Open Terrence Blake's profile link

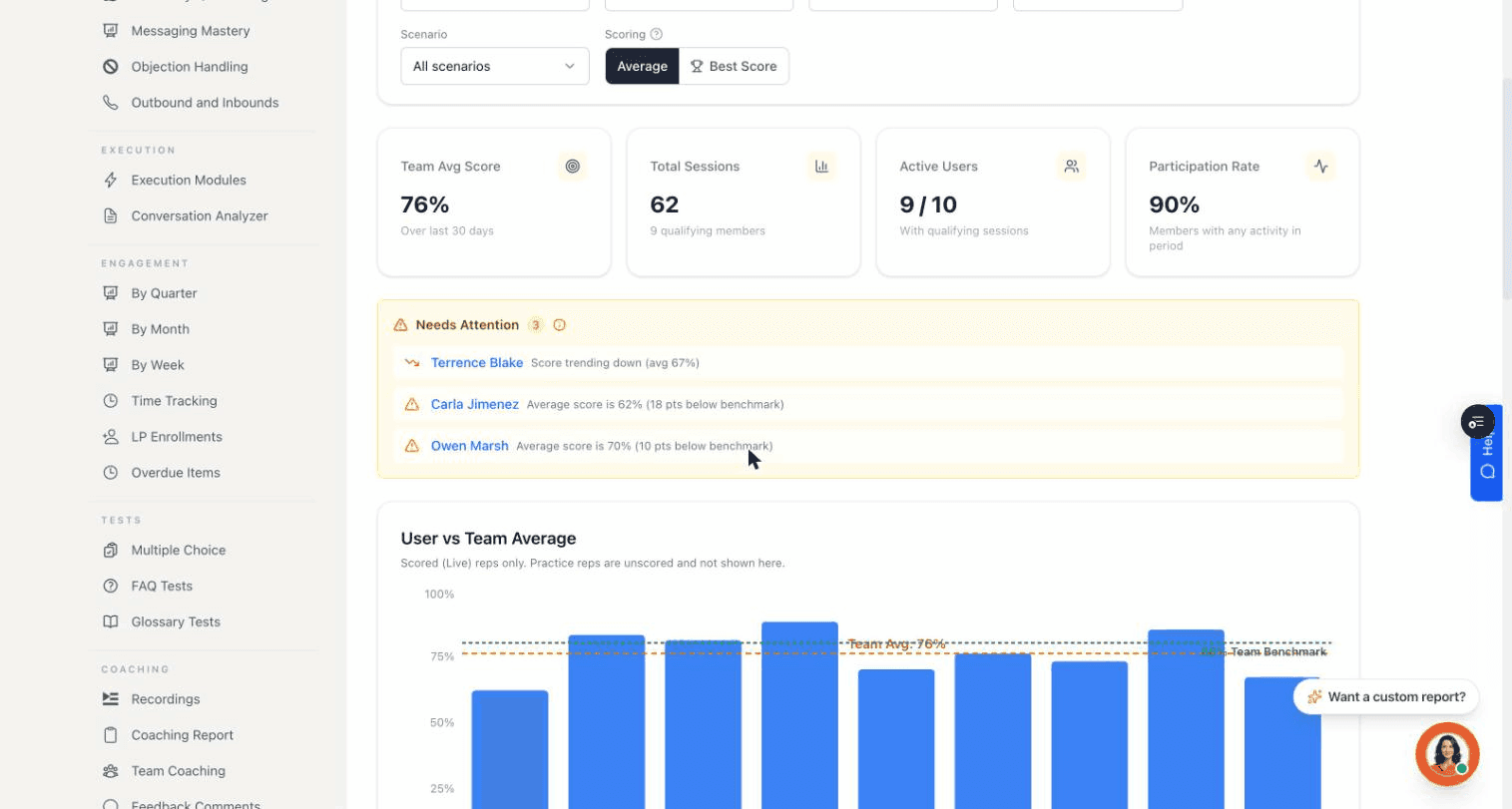pyautogui.click(x=477, y=363)
